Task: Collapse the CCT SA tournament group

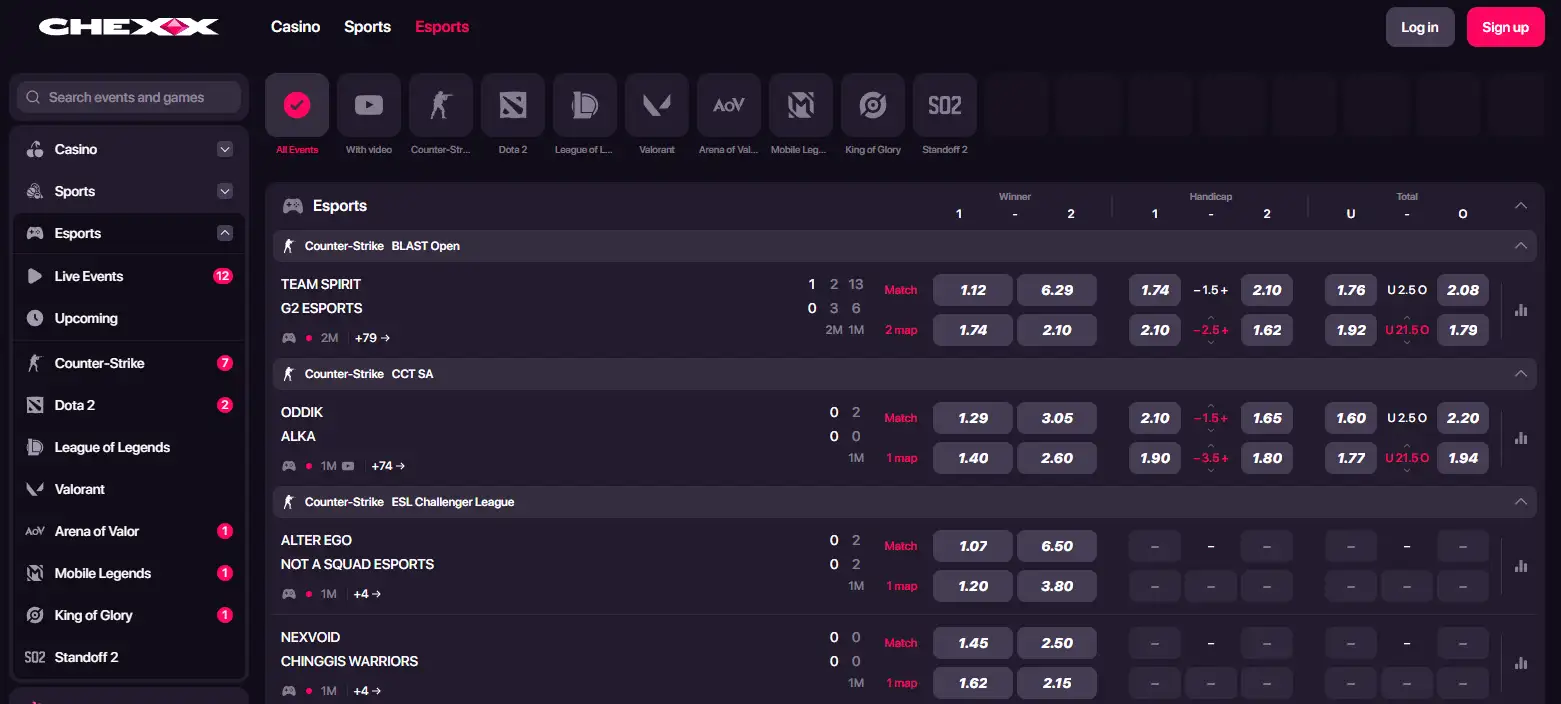Action: [1521, 374]
